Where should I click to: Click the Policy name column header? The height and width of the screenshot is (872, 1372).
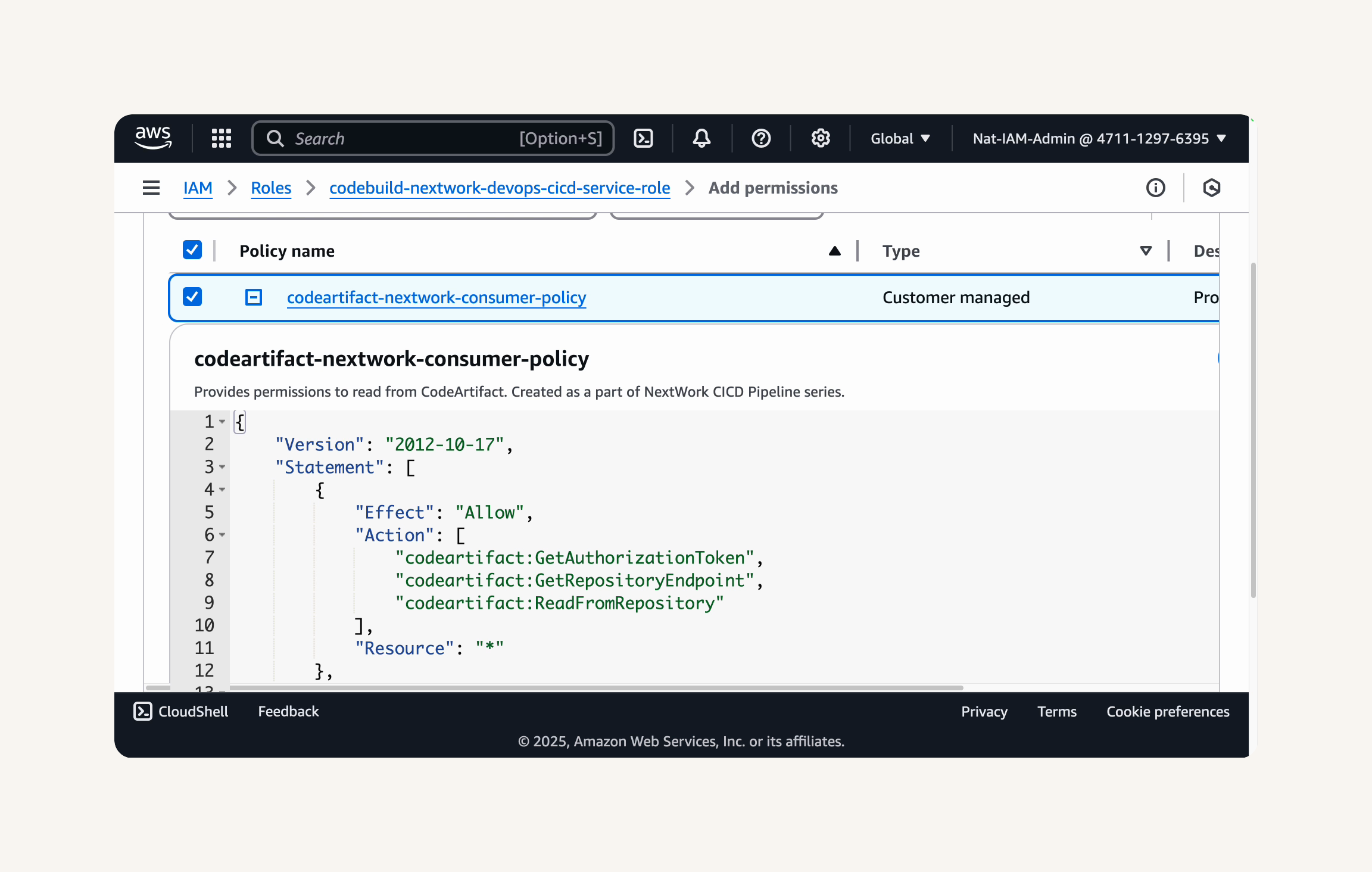tap(286, 251)
